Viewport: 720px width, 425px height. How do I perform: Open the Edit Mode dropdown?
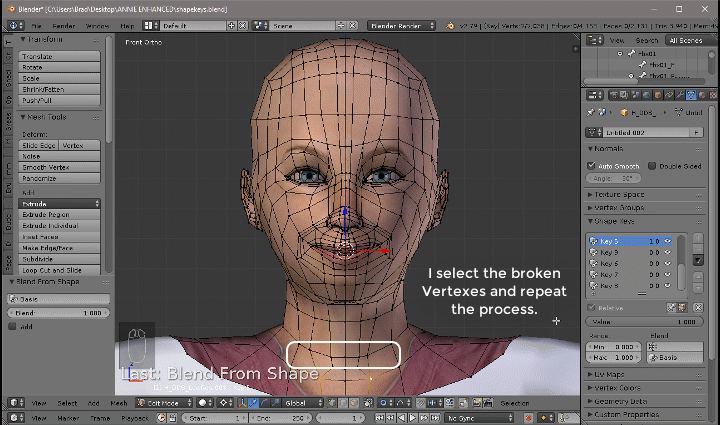[x=163, y=403]
